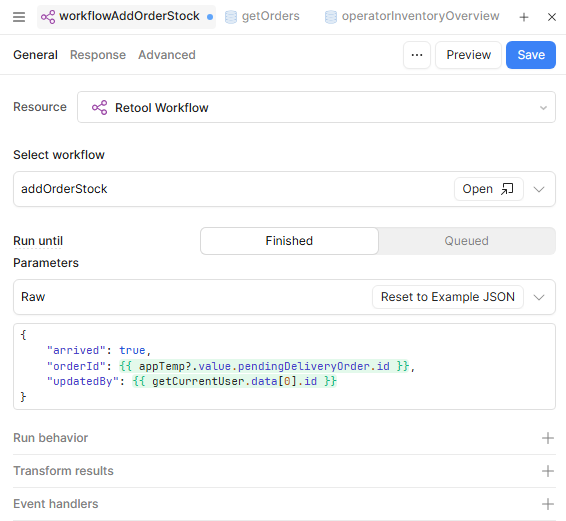Click the Run behavior section label
This screenshot has height=521, width=566.
(x=51, y=438)
